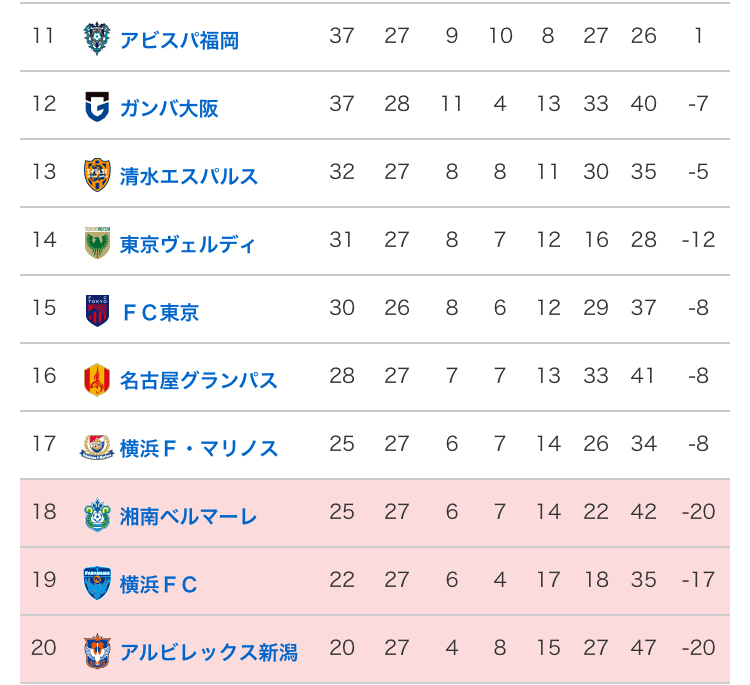Click the Nagoya Grampus club crest icon
The height and width of the screenshot is (685, 750).
click(96, 378)
